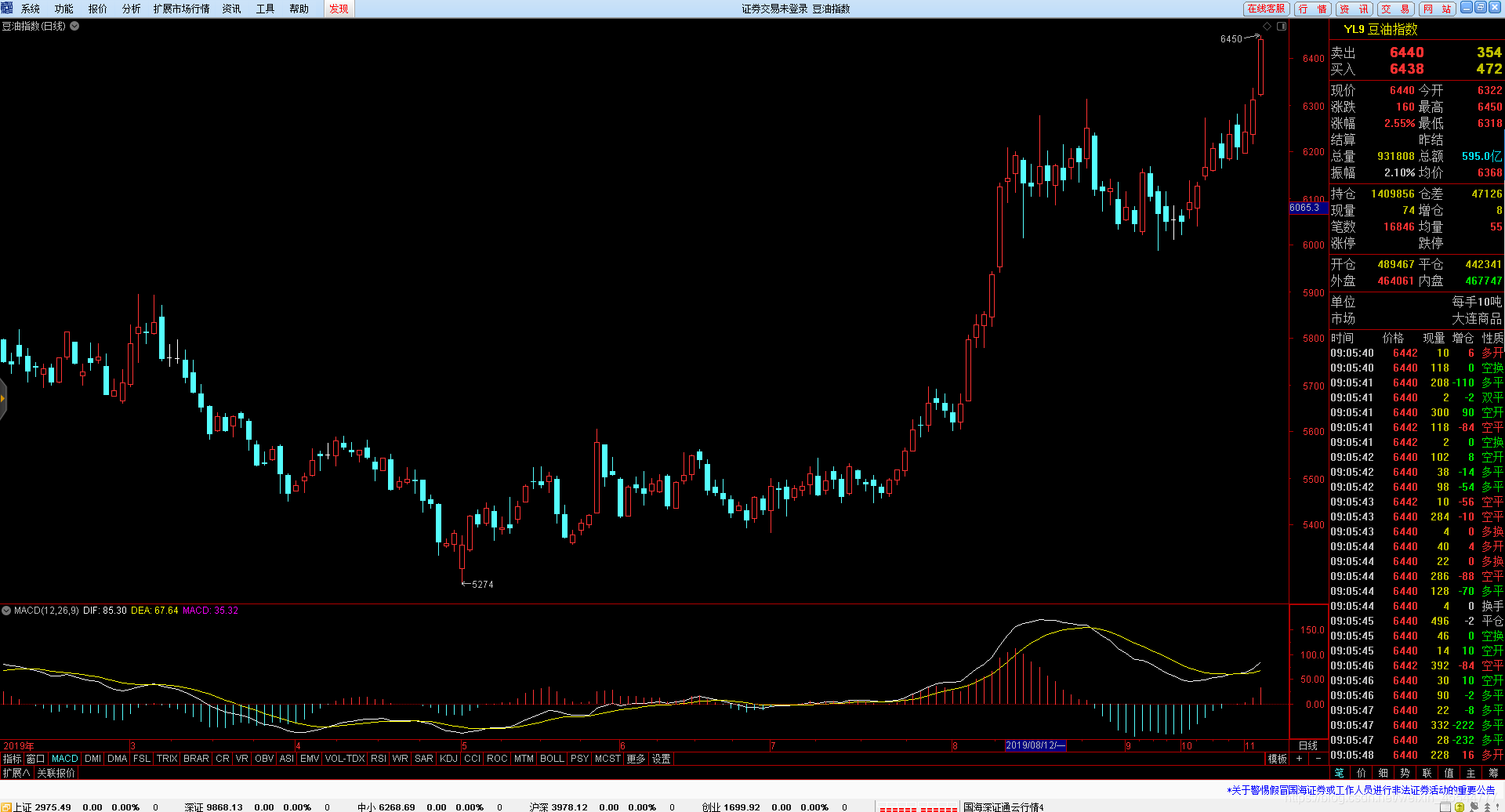Screen dimensions: 1505x812
Task: Select the 主 main tab
Action: (1471, 773)
